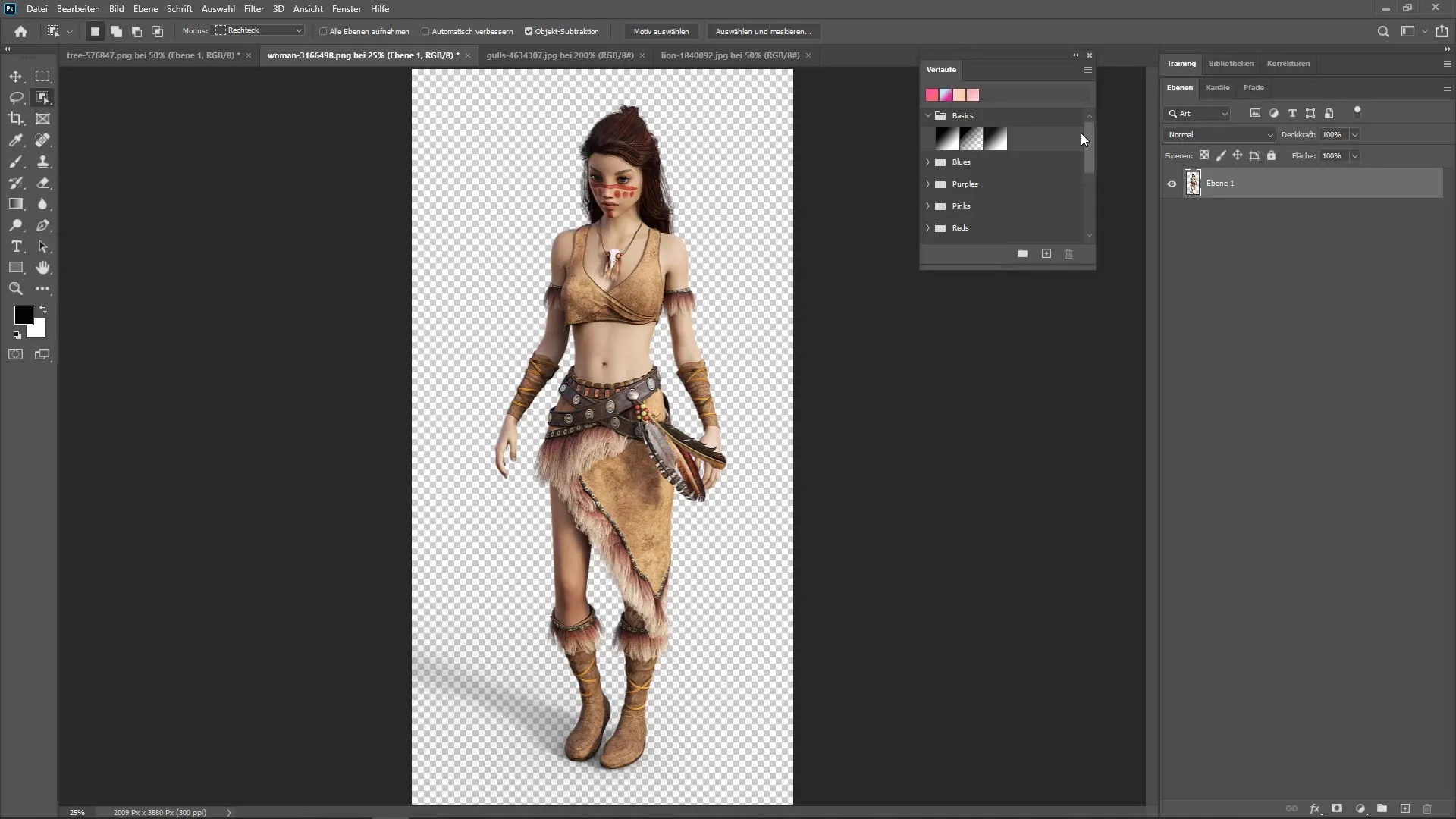Disable Objekt-Subtraktion checkbox

[x=529, y=31]
